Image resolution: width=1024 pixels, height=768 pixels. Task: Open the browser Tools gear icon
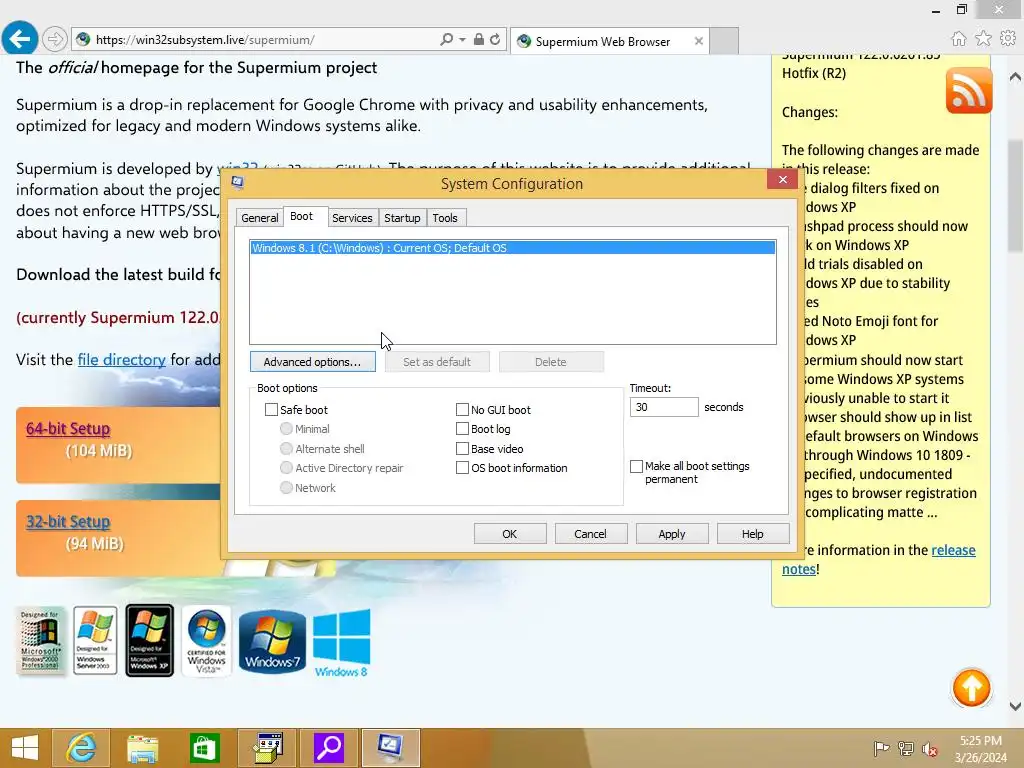1008,39
